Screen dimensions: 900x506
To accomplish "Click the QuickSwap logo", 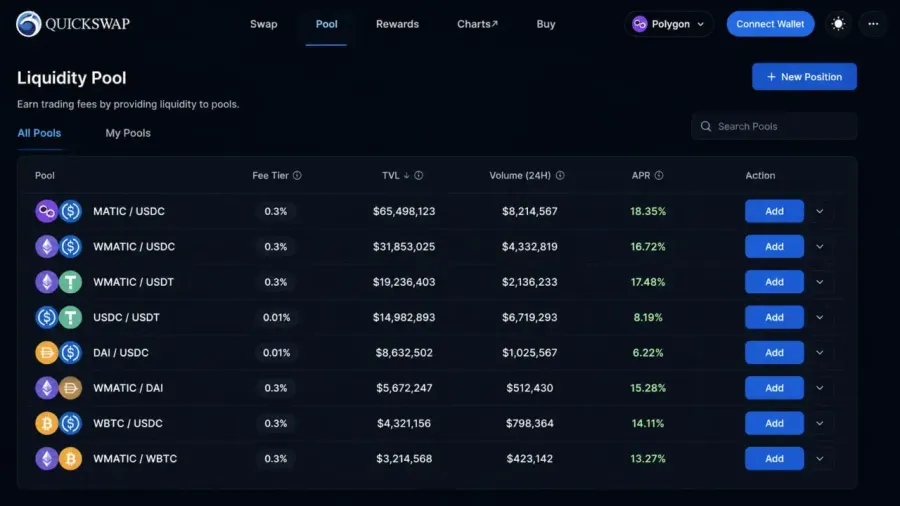I will pyautogui.click(x=73, y=24).
